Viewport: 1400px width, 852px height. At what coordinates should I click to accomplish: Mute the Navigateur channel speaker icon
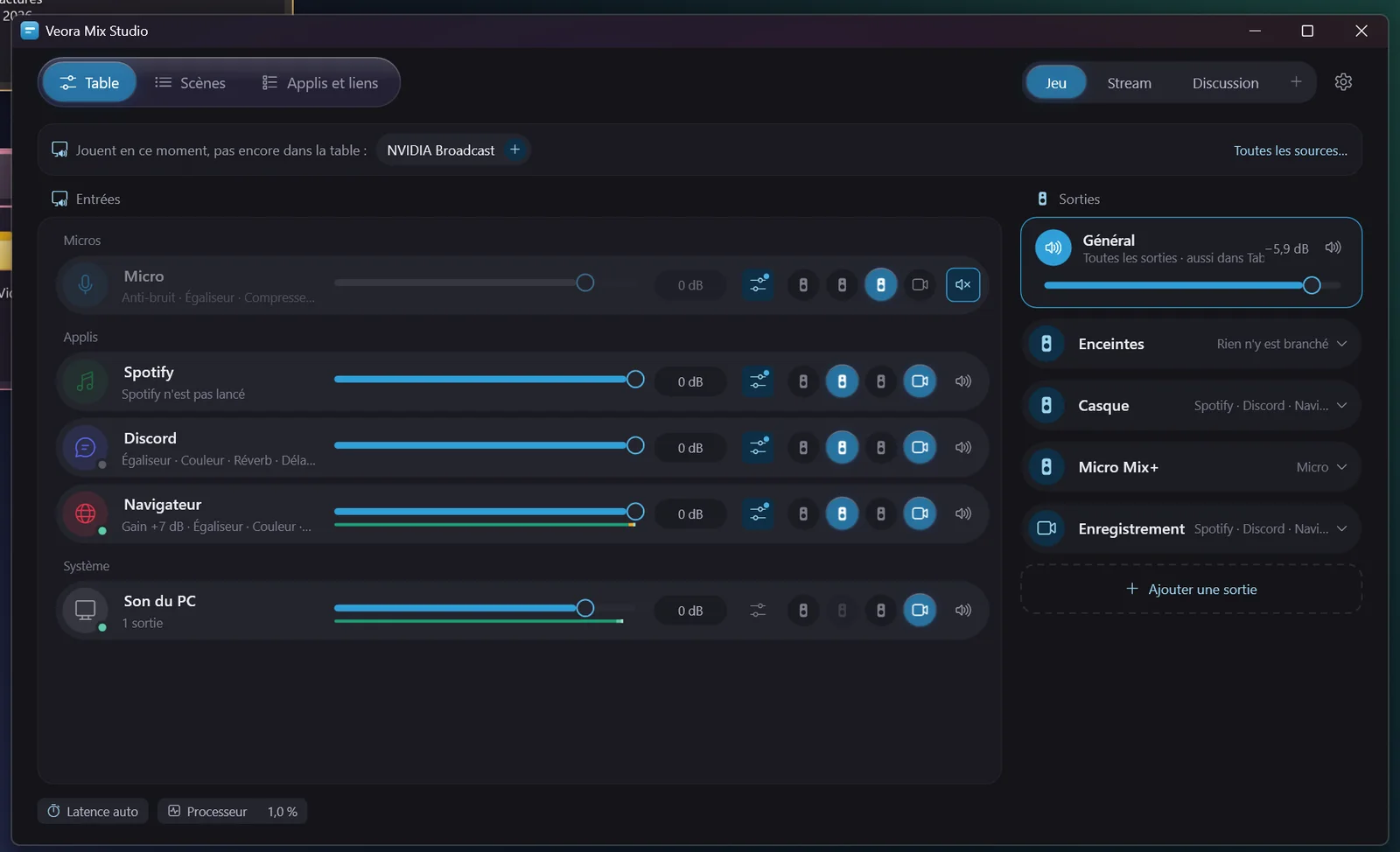(x=962, y=513)
